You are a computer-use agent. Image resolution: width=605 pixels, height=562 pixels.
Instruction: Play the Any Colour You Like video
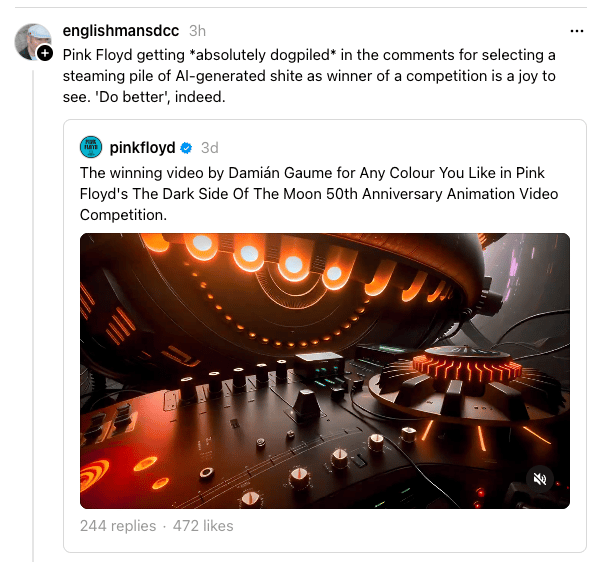click(324, 371)
